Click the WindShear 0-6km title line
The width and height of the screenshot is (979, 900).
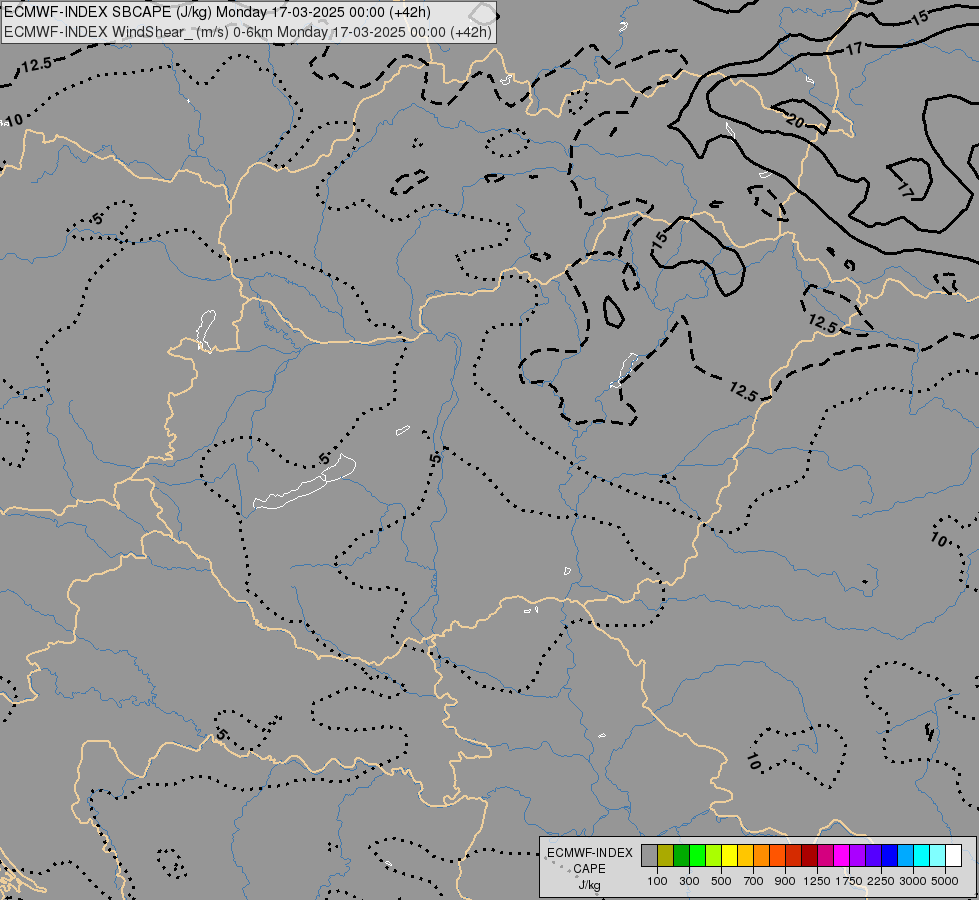click(x=248, y=32)
